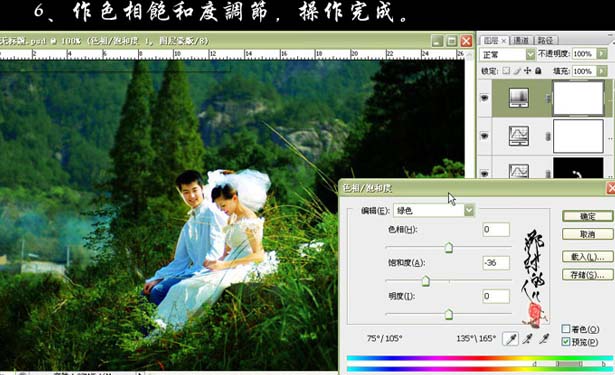Click the horizontal ruler of the document window
This screenshot has width=615, height=375.
[233, 54]
